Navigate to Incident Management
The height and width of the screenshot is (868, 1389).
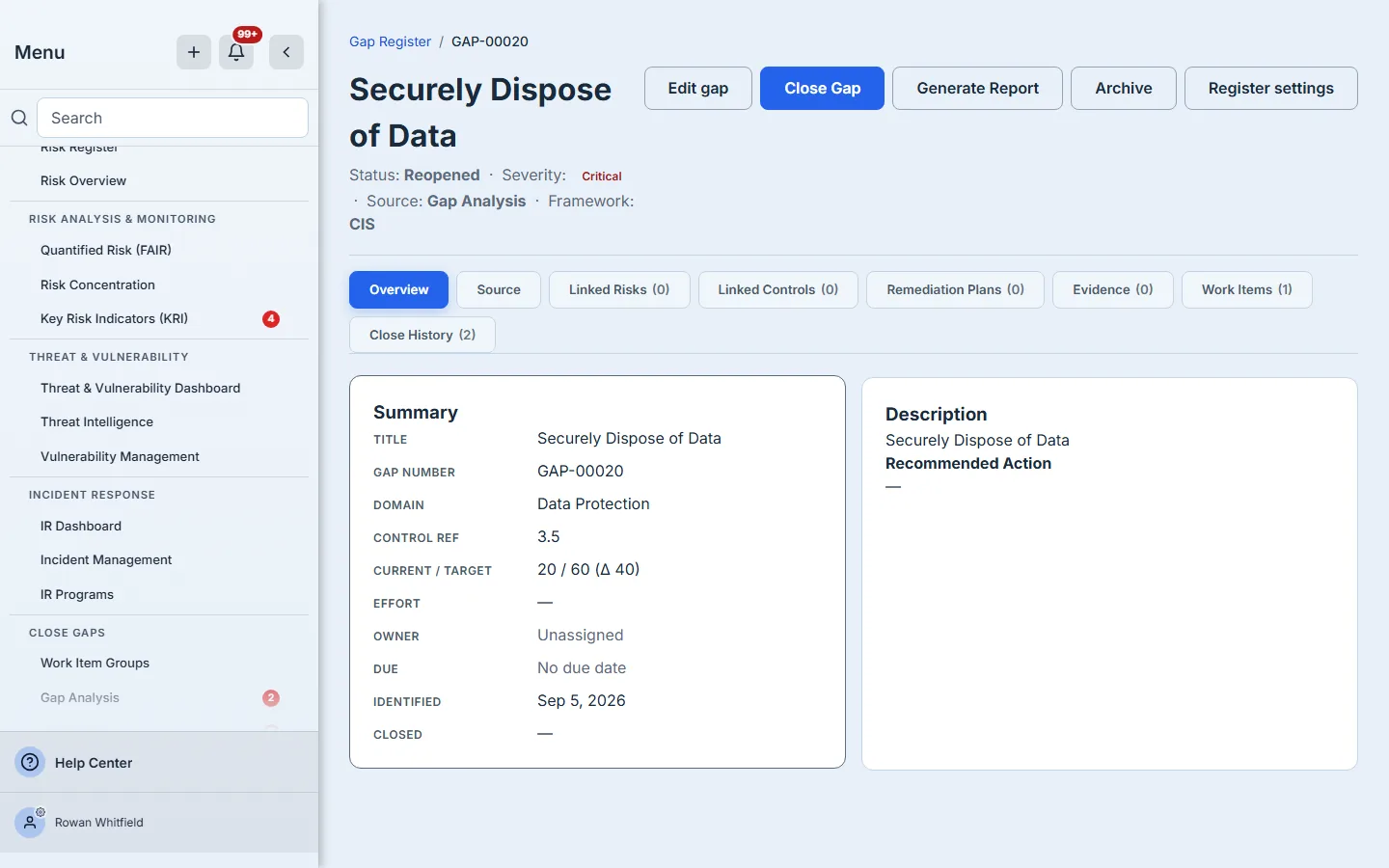tap(106, 559)
